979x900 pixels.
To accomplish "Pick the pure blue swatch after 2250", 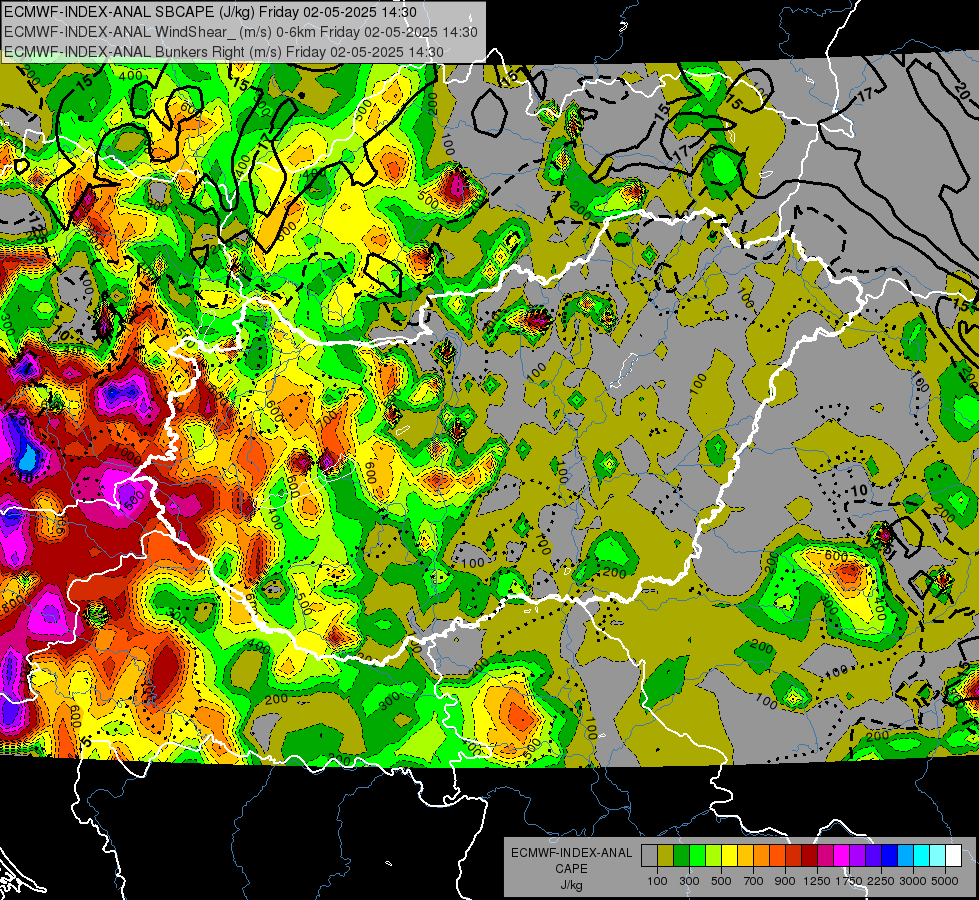I will pyautogui.click(x=890, y=856).
